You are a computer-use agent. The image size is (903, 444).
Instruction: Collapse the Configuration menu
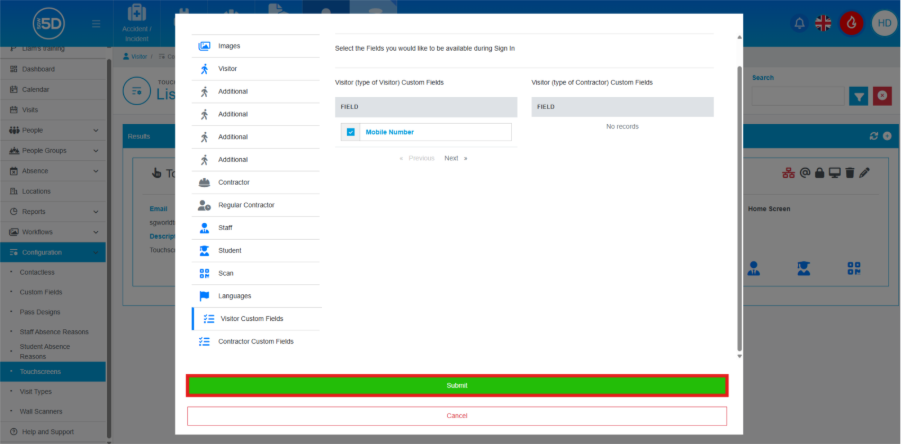coord(53,253)
